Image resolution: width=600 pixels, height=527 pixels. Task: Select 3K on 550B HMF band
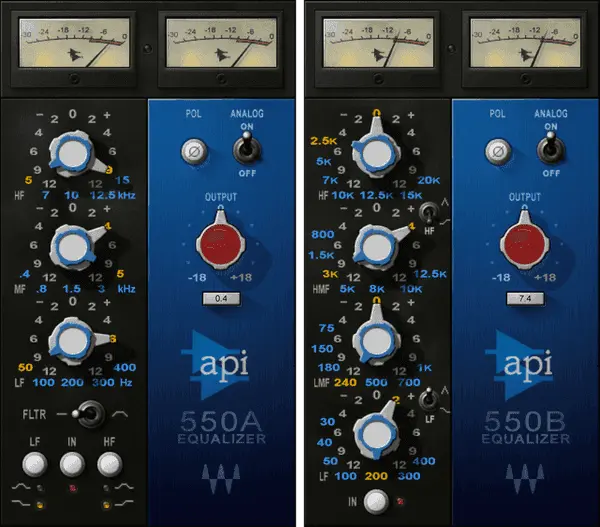pyautogui.click(x=331, y=274)
